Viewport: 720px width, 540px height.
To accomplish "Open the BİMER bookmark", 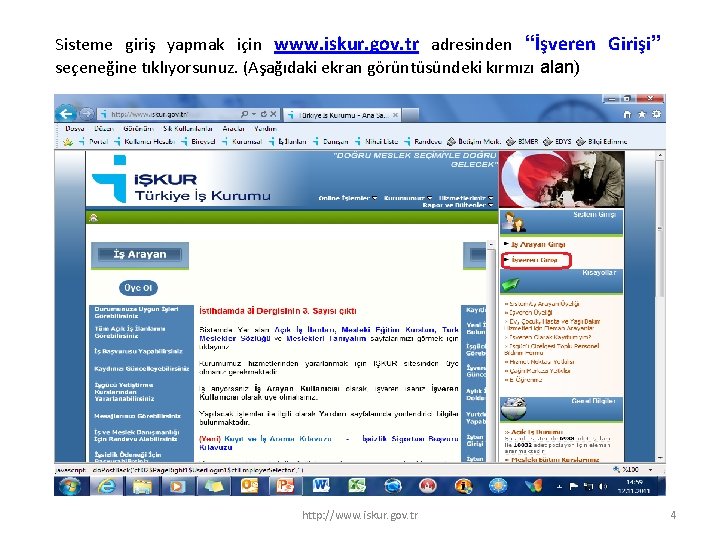I will tap(522, 141).
